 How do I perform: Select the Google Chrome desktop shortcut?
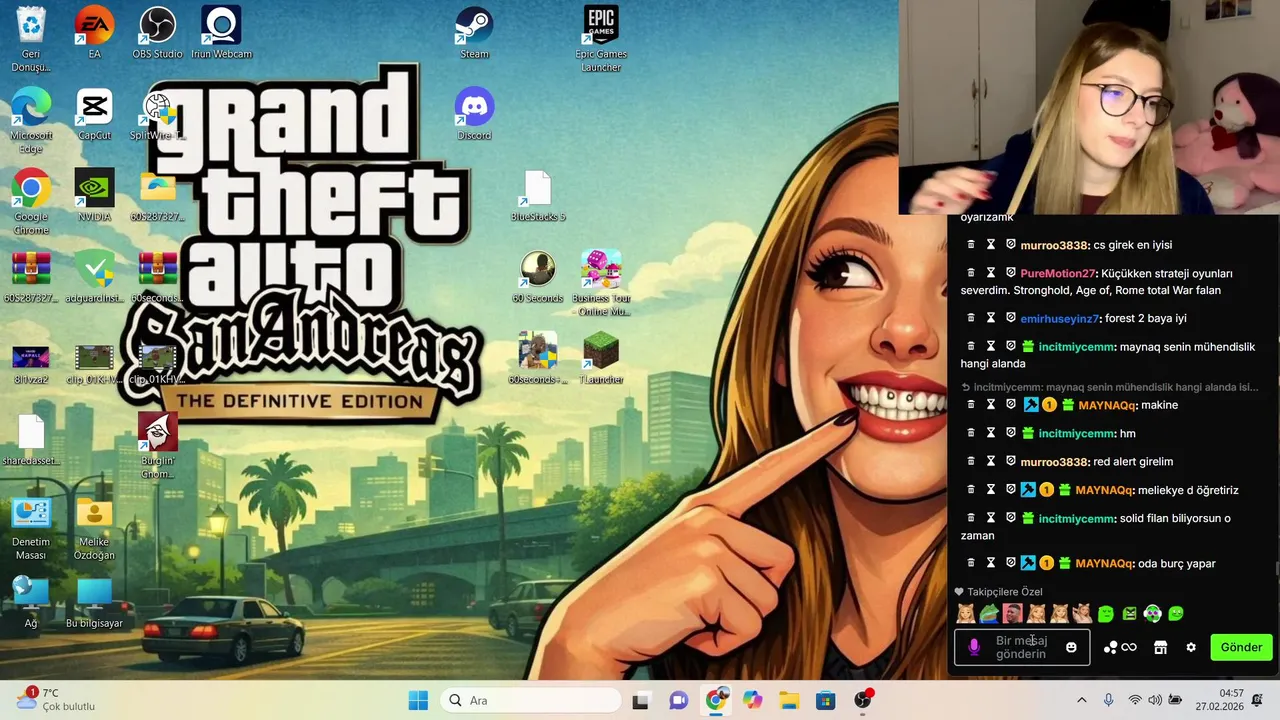(x=31, y=201)
